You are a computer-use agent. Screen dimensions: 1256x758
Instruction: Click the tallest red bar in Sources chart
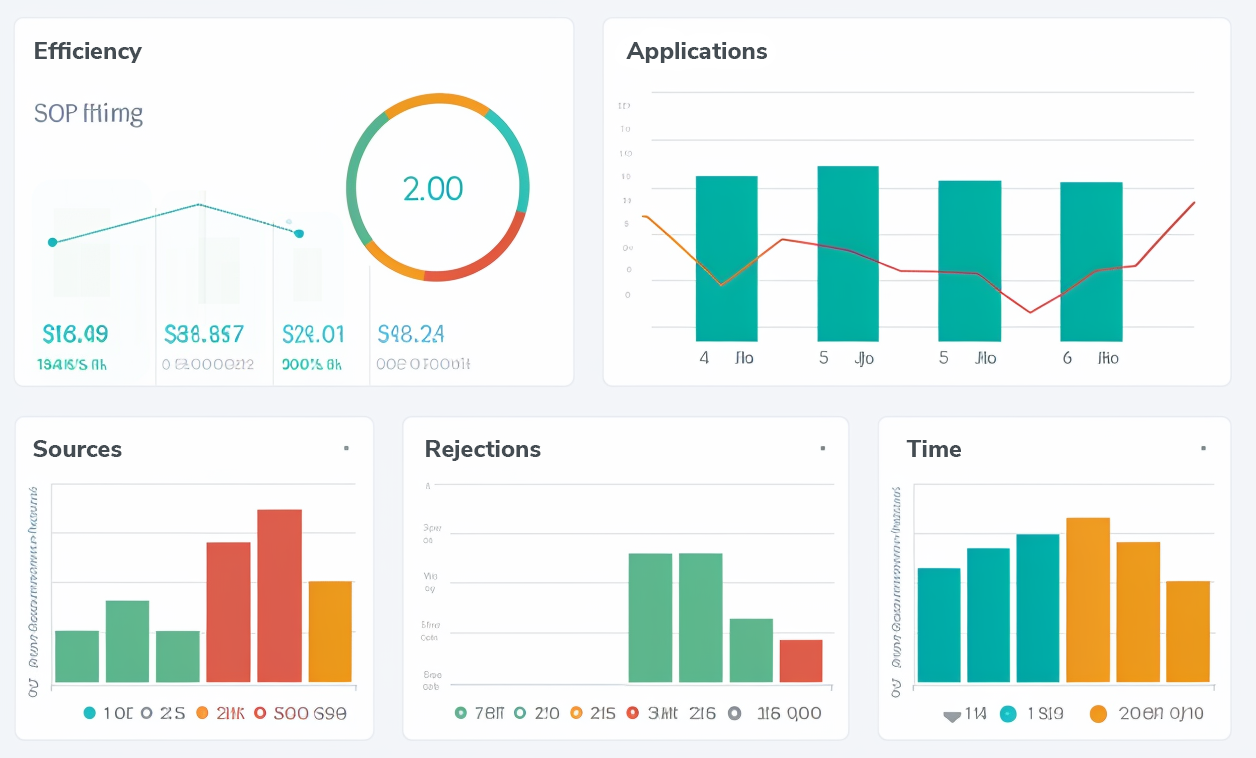280,596
